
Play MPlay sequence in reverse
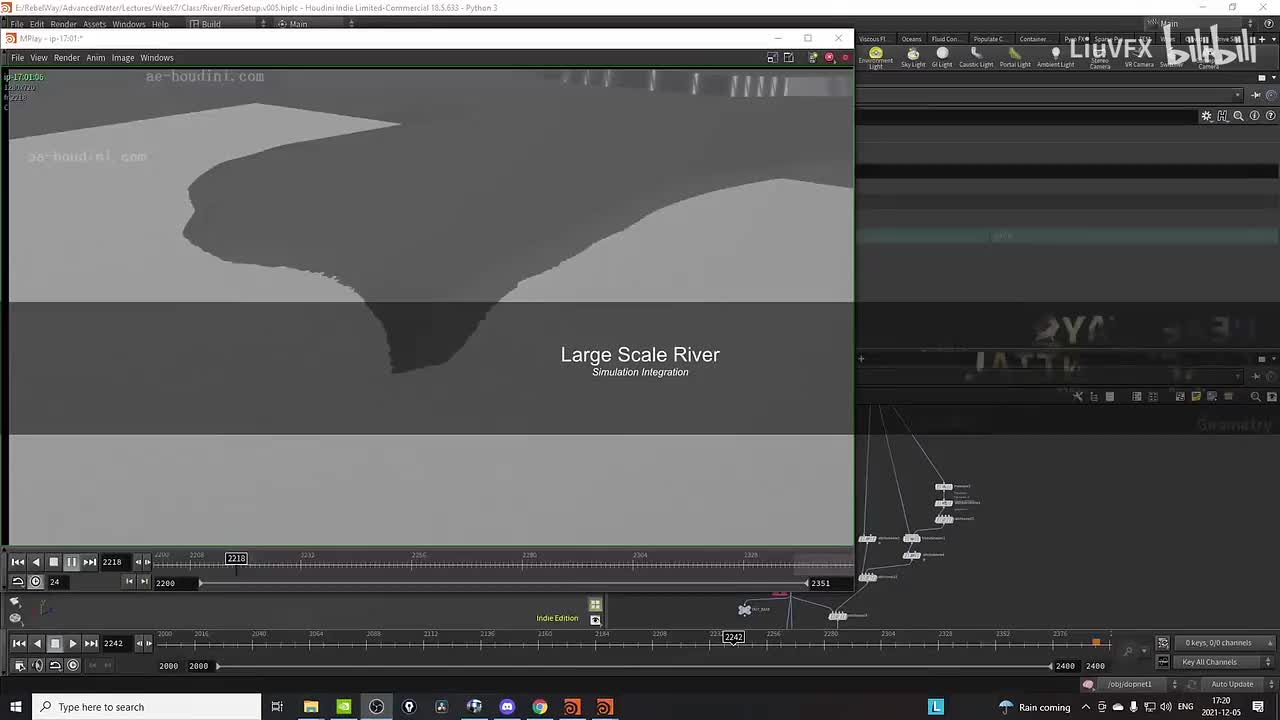(36, 562)
